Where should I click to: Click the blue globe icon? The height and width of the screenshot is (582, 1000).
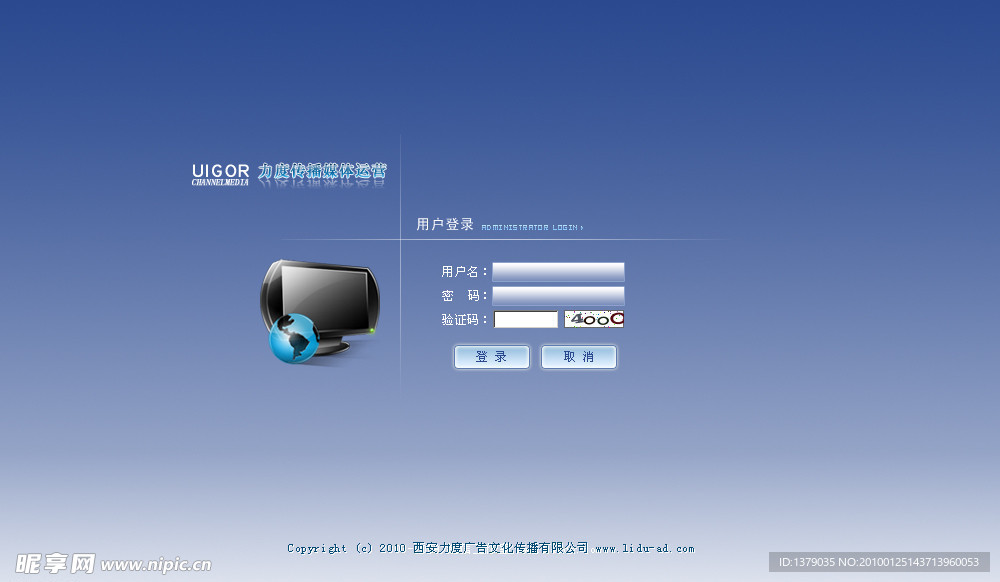pos(294,338)
